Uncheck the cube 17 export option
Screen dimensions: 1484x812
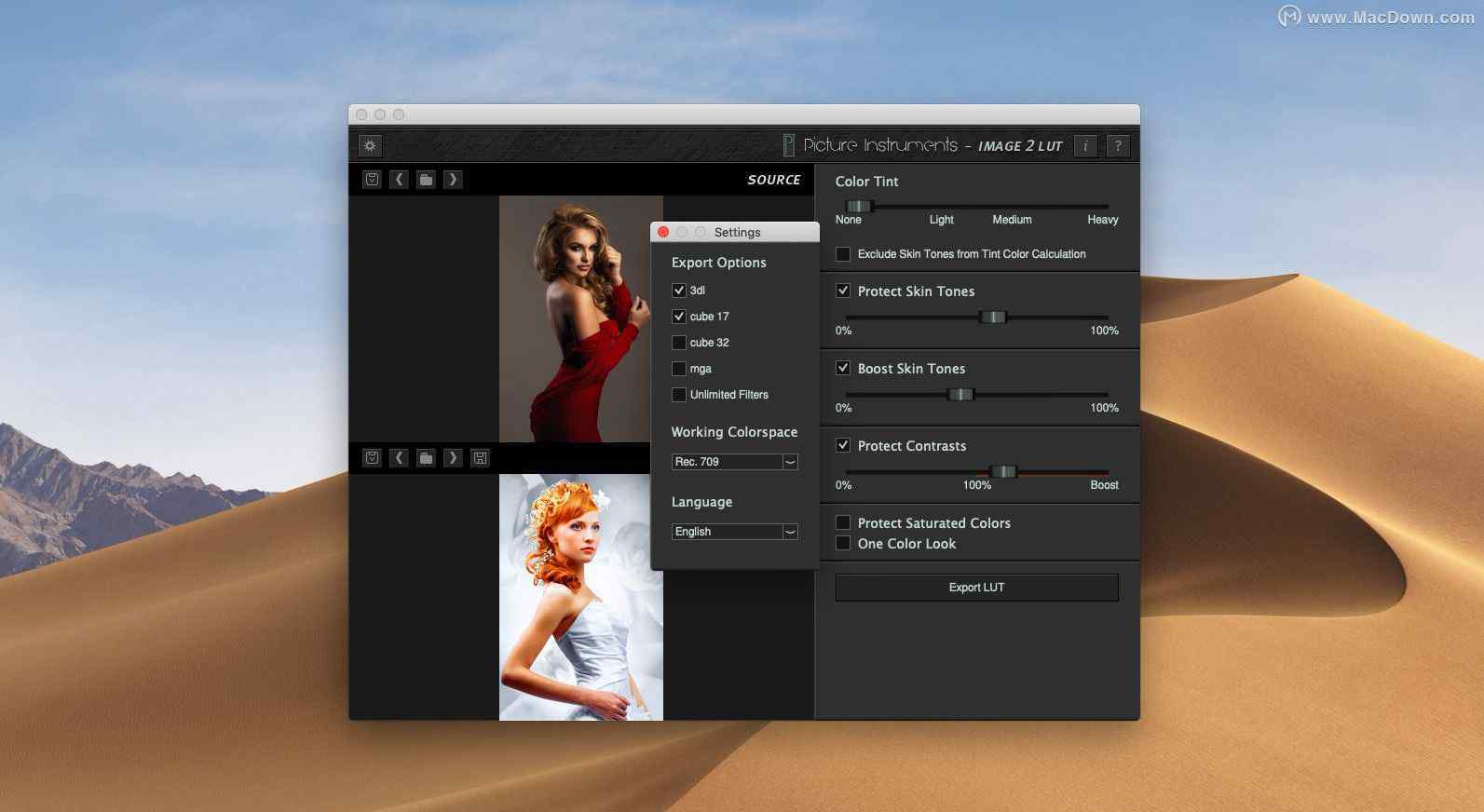[679, 317]
